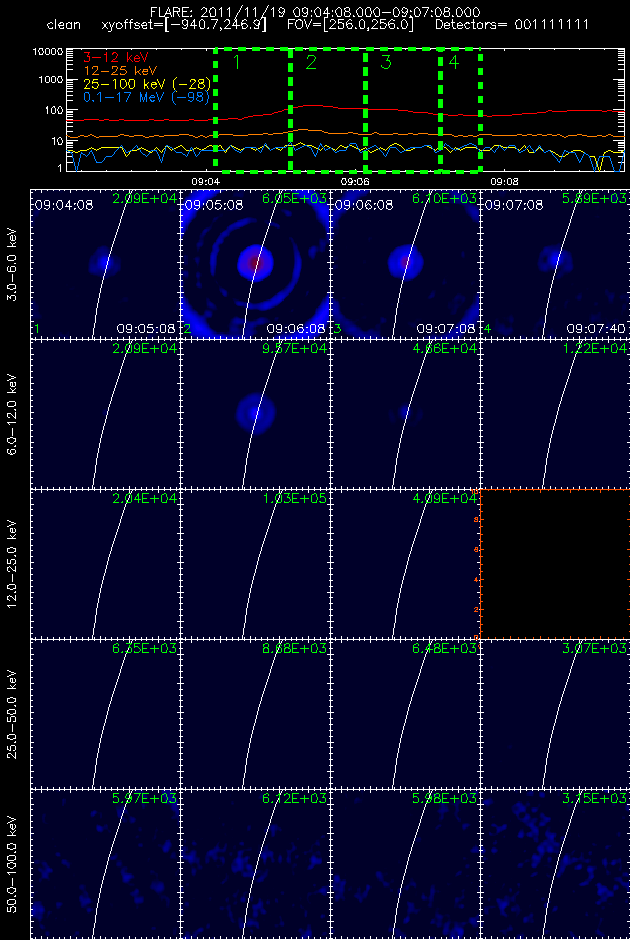Click the green 6.70E+03 value
The image size is (630, 940).
pos(444,198)
